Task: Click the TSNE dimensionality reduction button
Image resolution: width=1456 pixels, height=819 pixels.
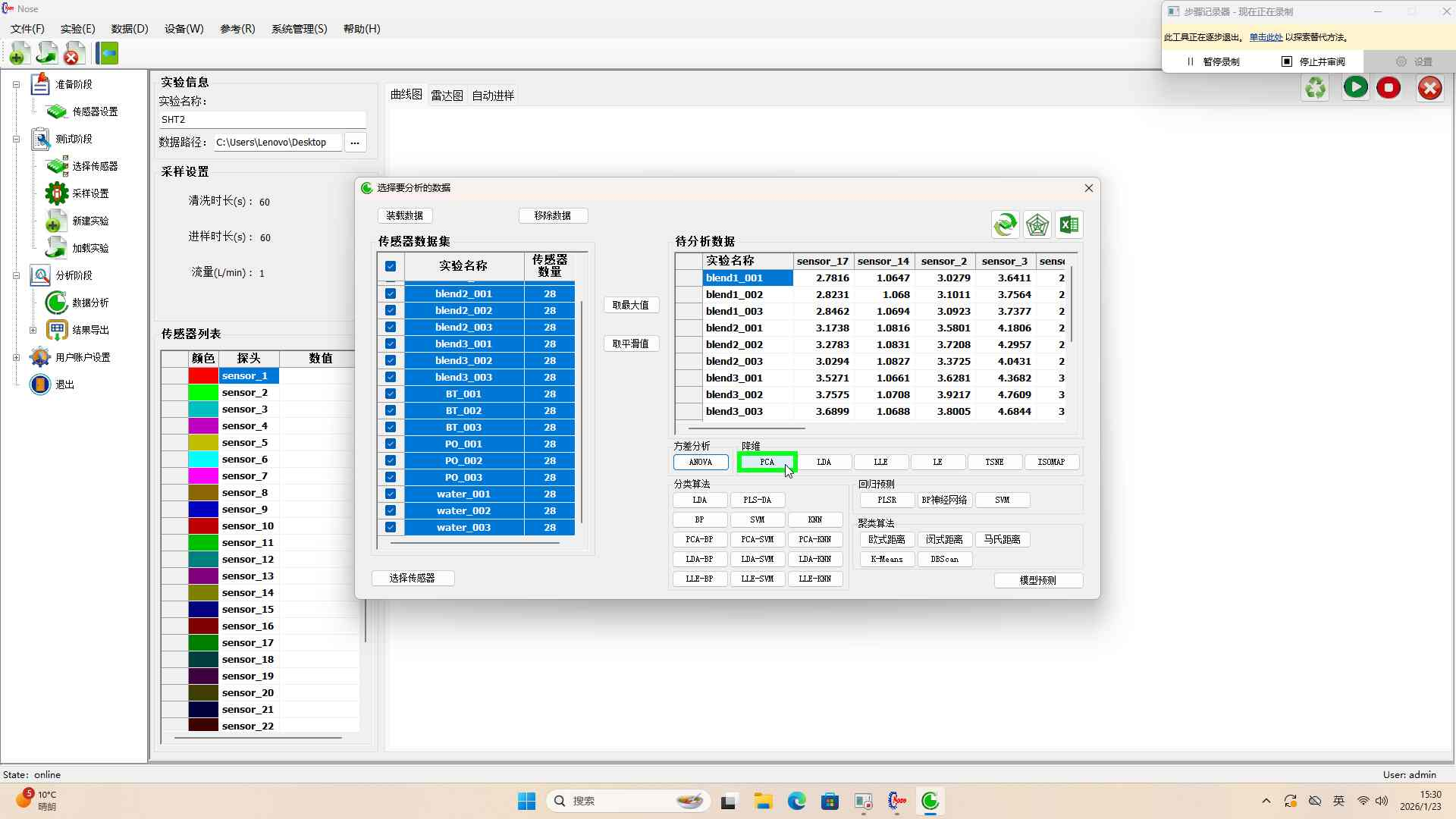Action: point(994,462)
